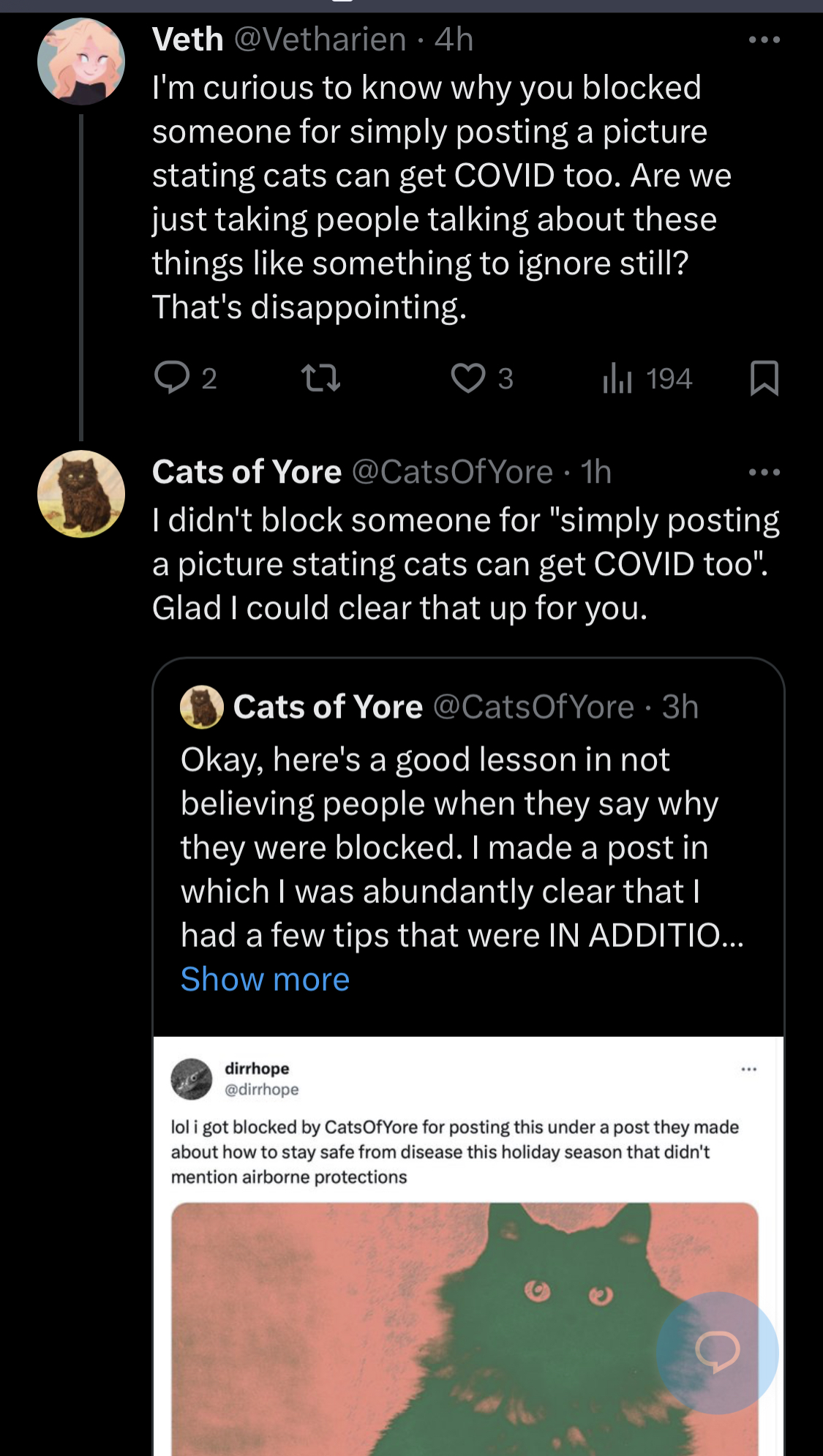
Task: Like Veth's tweet with heart icon
Action: click(481, 378)
